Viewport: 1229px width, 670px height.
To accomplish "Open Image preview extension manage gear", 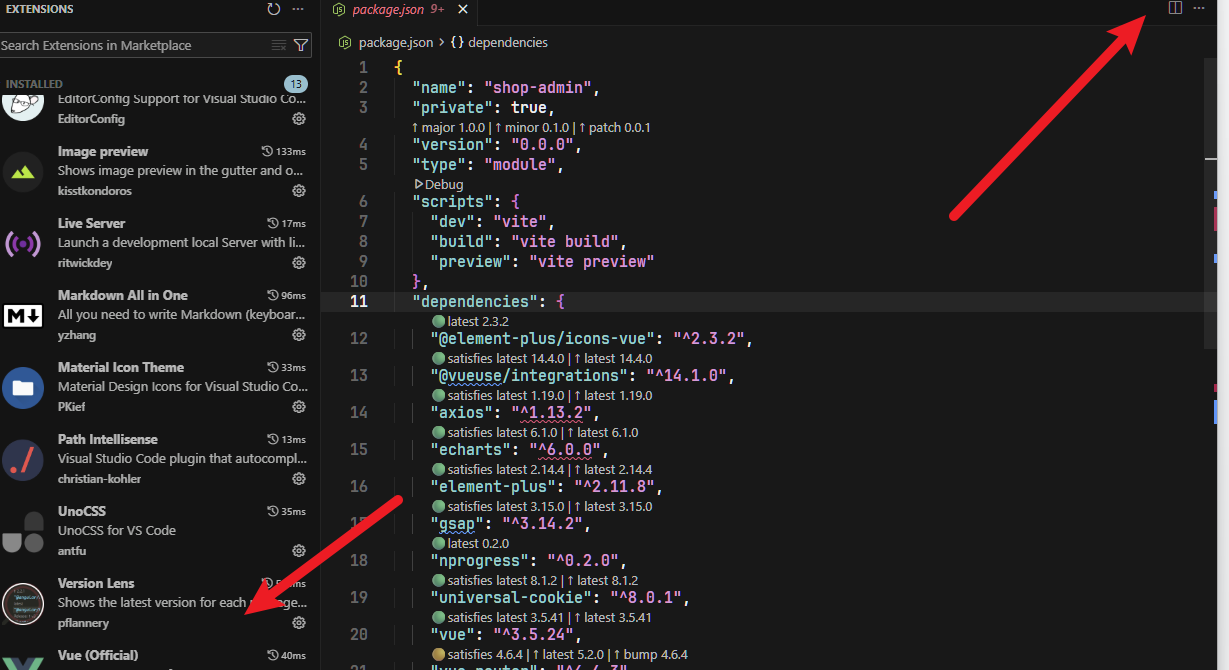I will (298, 191).
